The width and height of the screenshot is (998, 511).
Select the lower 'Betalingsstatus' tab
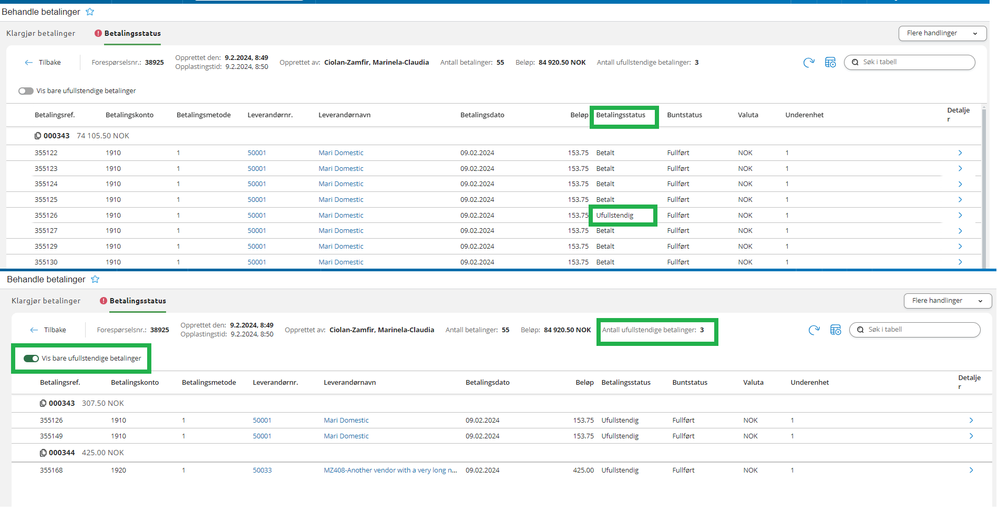[137, 301]
